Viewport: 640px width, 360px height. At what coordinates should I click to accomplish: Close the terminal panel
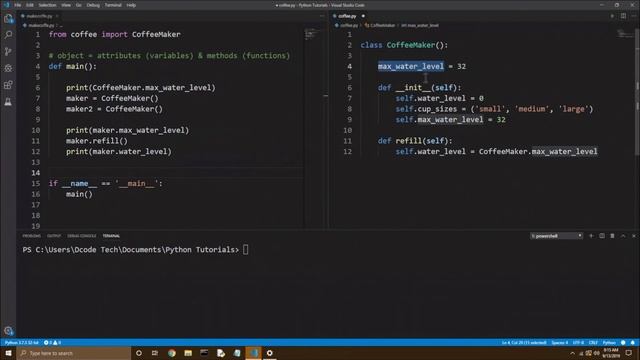tap(633, 236)
